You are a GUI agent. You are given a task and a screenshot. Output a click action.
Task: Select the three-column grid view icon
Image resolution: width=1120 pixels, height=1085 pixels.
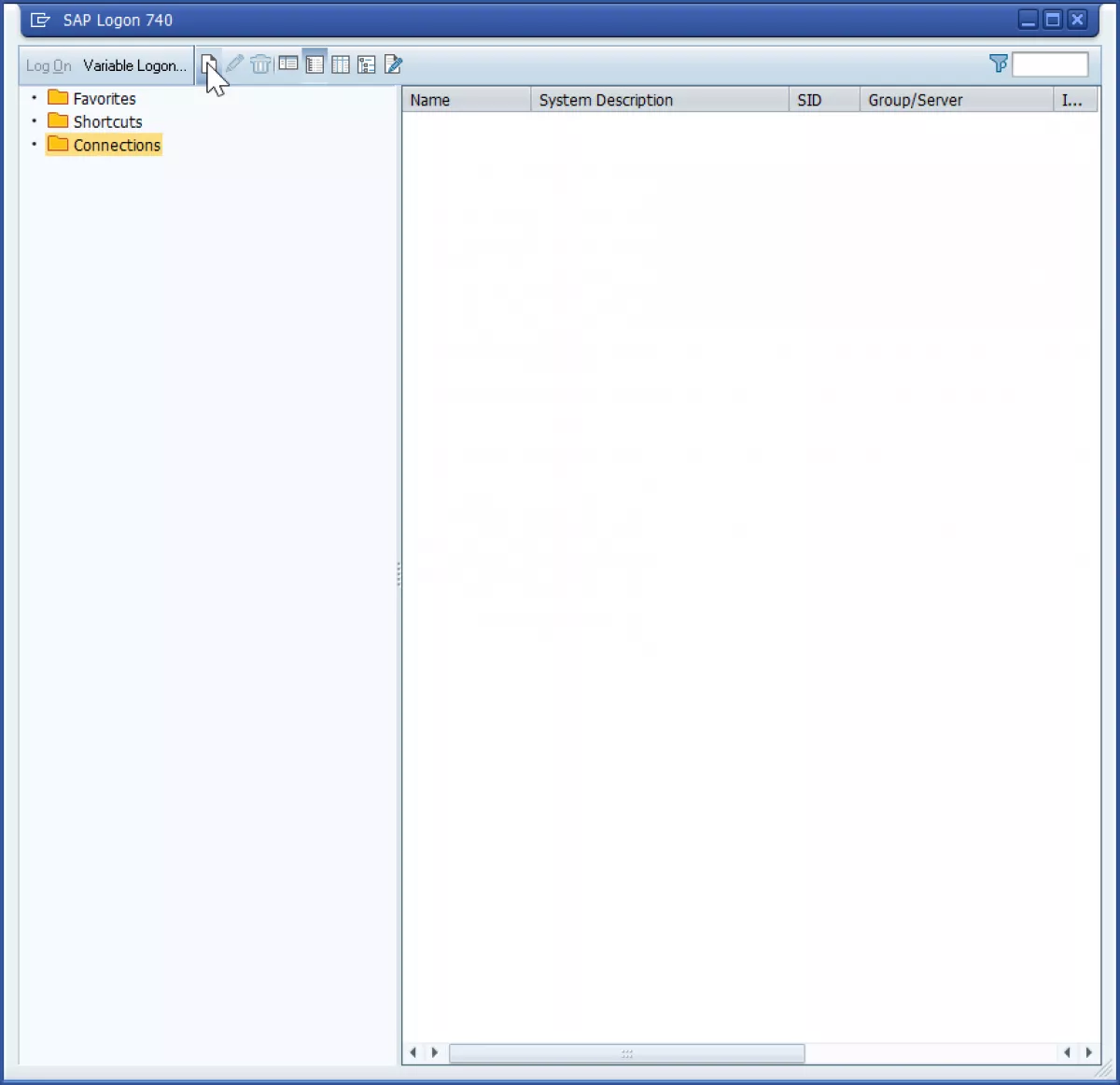pyautogui.click(x=341, y=64)
